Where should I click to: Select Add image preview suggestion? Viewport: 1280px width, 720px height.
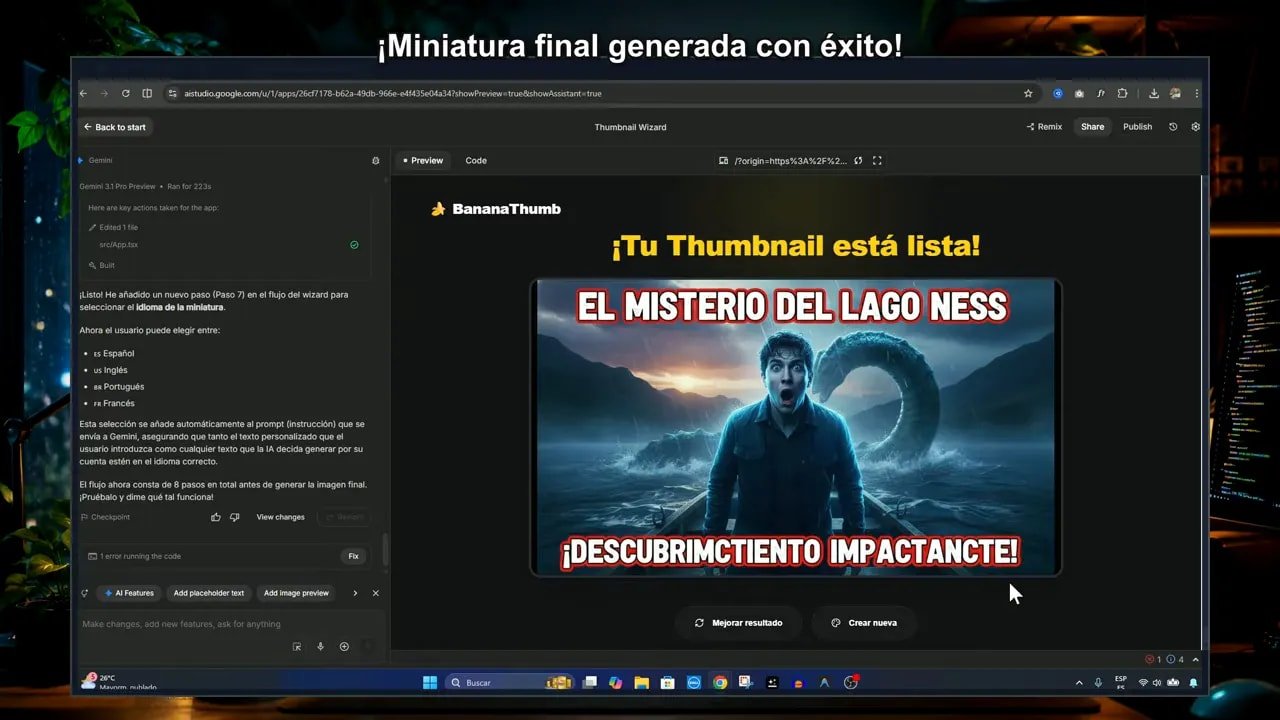(296, 593)
